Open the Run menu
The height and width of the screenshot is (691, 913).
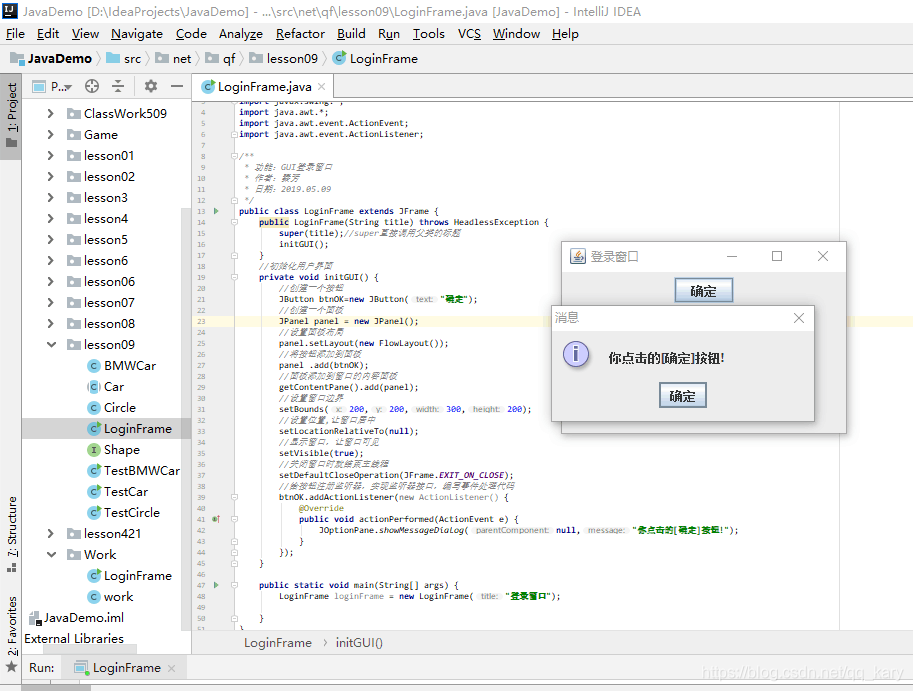click(x=388, y=34)
